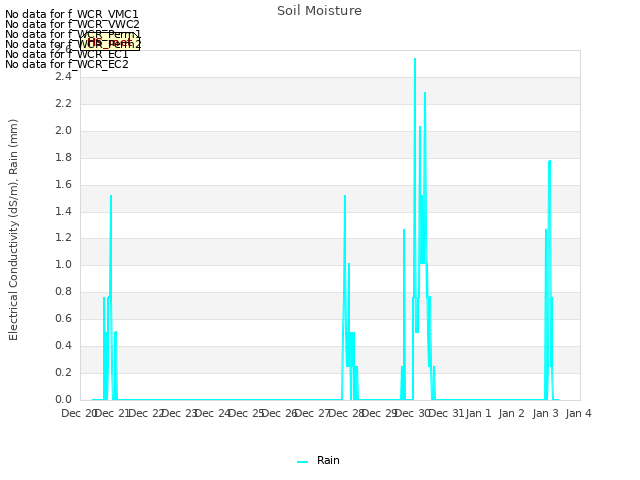The height and width of the screenshot is (480, 640).
Task: Click the Soil Moisture chart title
Action: click(x=319, y=11)
